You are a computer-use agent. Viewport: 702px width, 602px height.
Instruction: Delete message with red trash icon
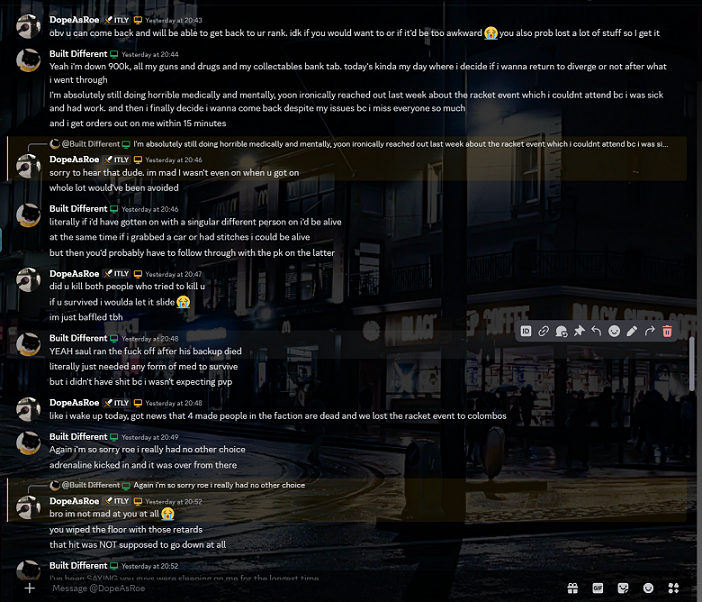pyautogui.click(x=668, y=331)
